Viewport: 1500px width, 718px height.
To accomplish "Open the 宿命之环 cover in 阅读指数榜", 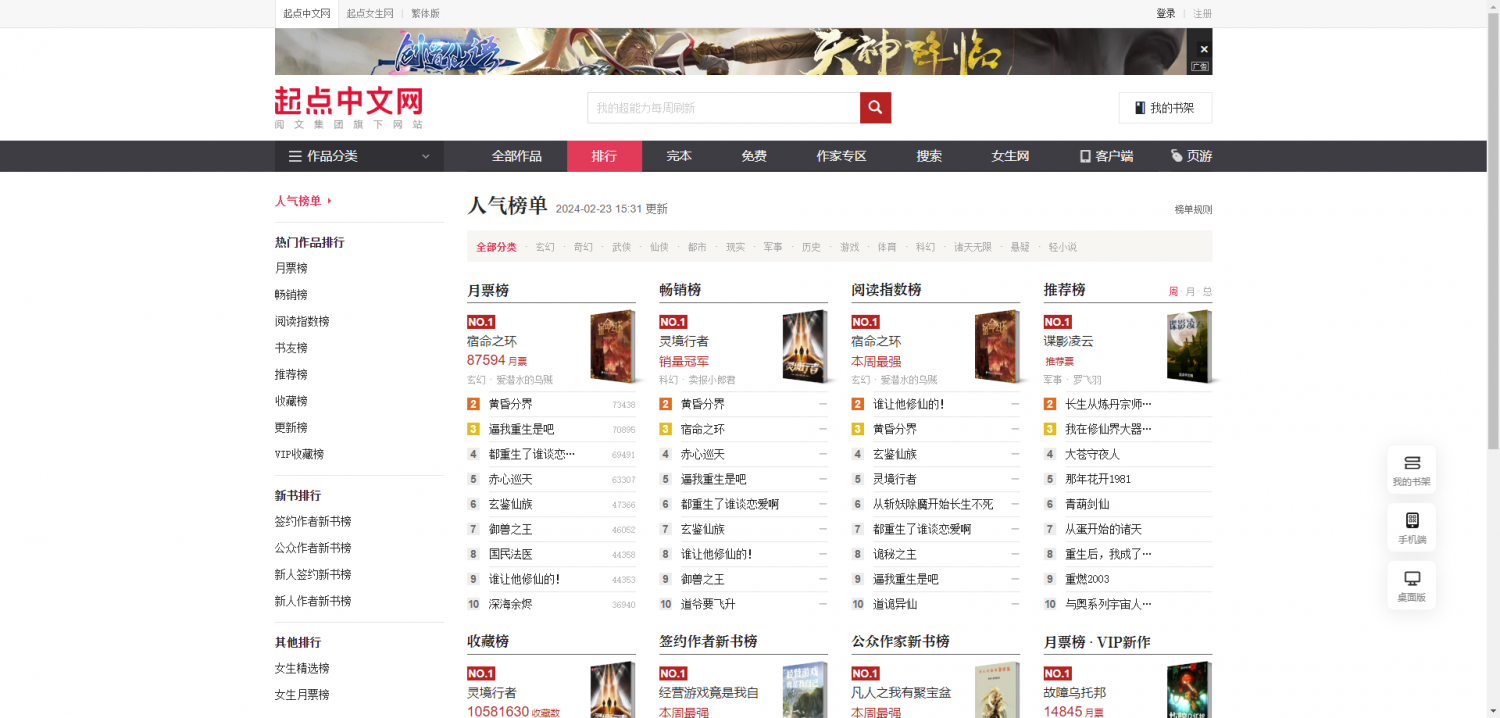I will [997, 347].
